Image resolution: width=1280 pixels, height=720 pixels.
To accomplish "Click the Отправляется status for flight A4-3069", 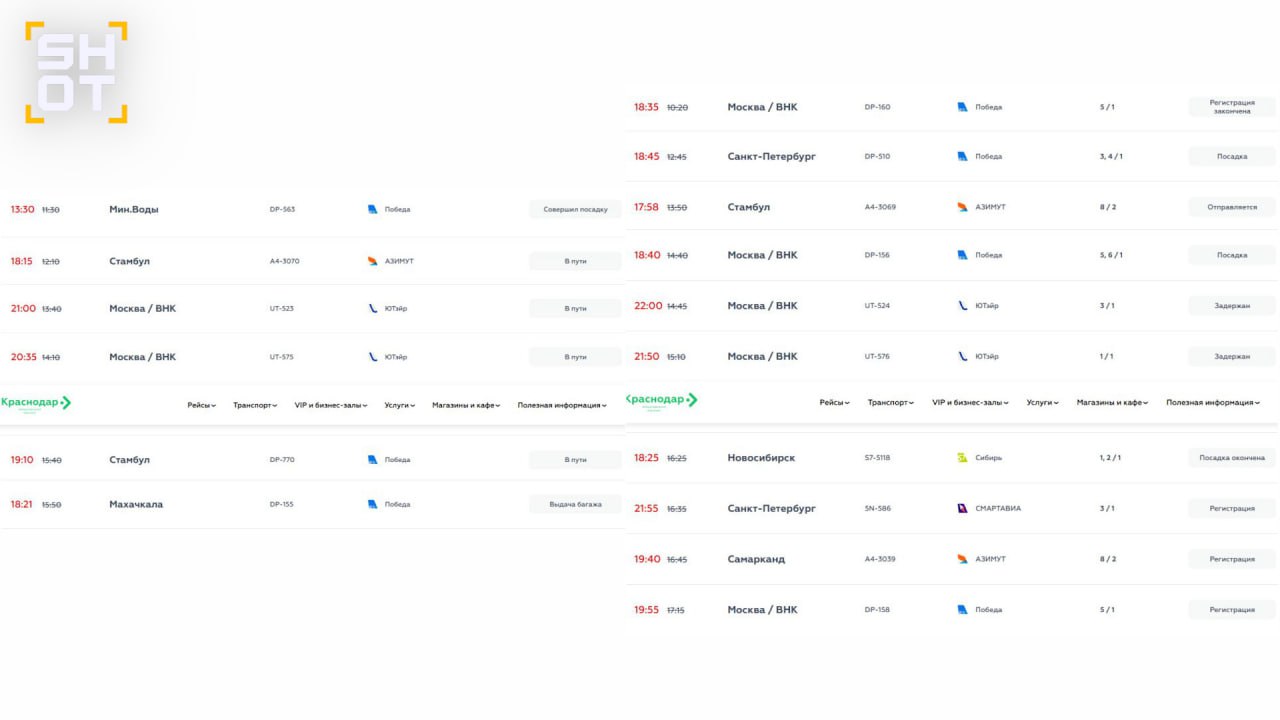I will [1231, 207].
